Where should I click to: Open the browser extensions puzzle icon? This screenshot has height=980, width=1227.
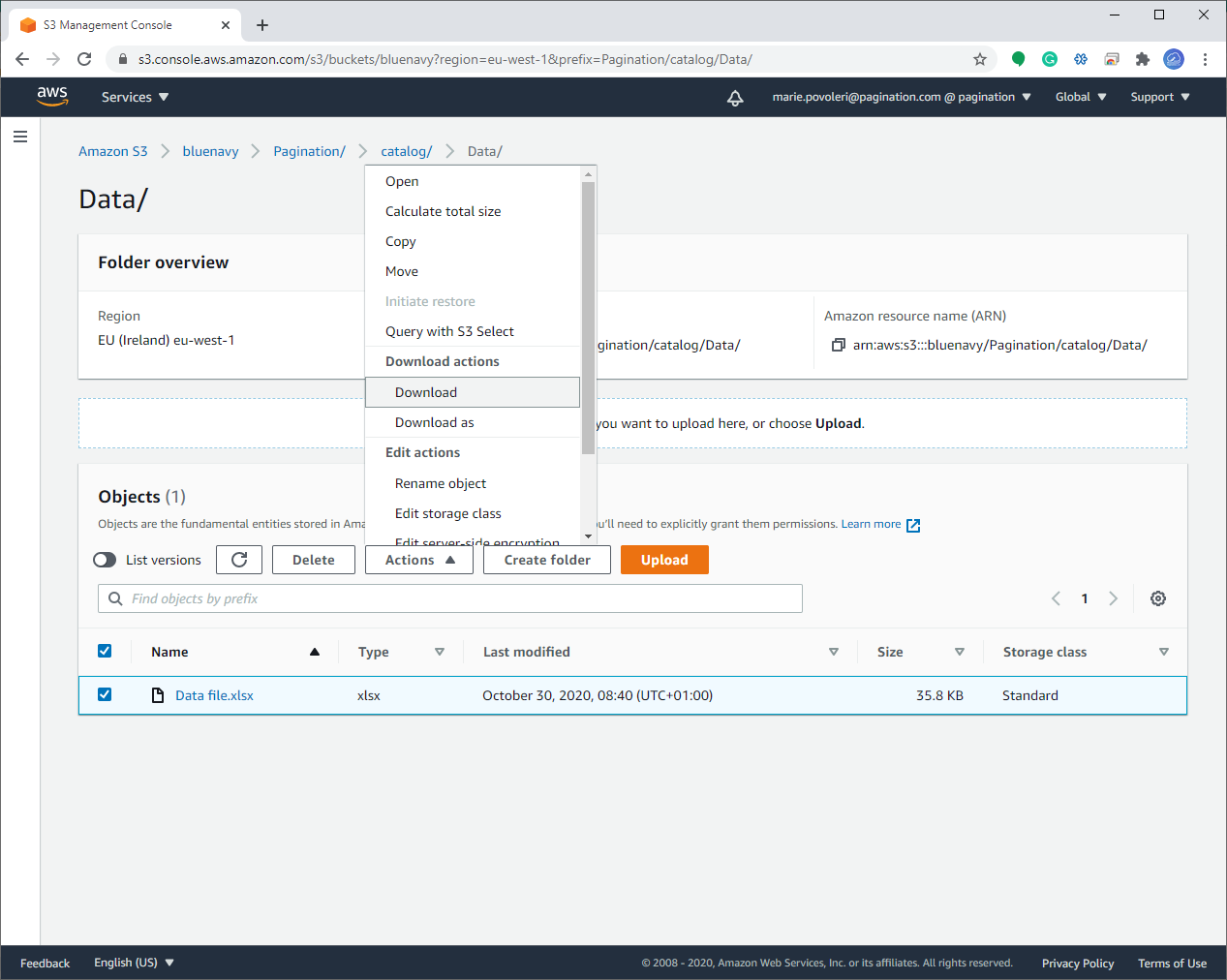click(x=1143, y=59)
